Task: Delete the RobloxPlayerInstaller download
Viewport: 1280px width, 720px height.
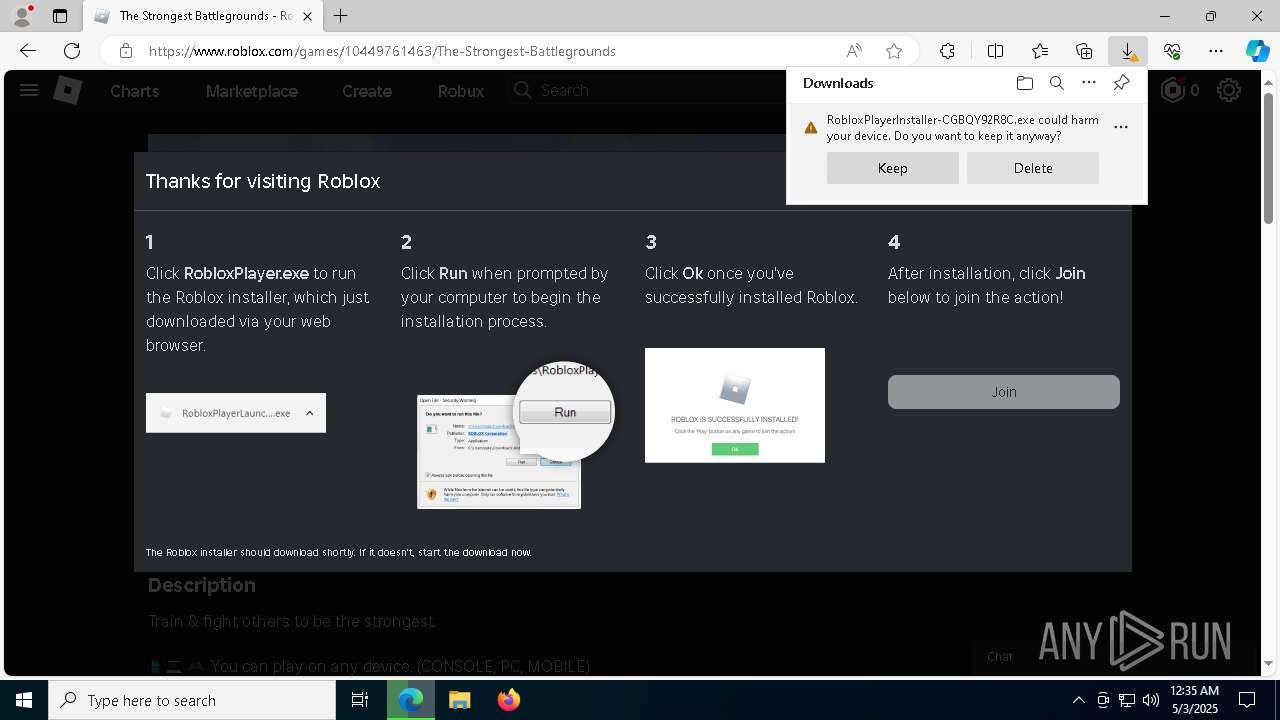Action: (1033, 168)
